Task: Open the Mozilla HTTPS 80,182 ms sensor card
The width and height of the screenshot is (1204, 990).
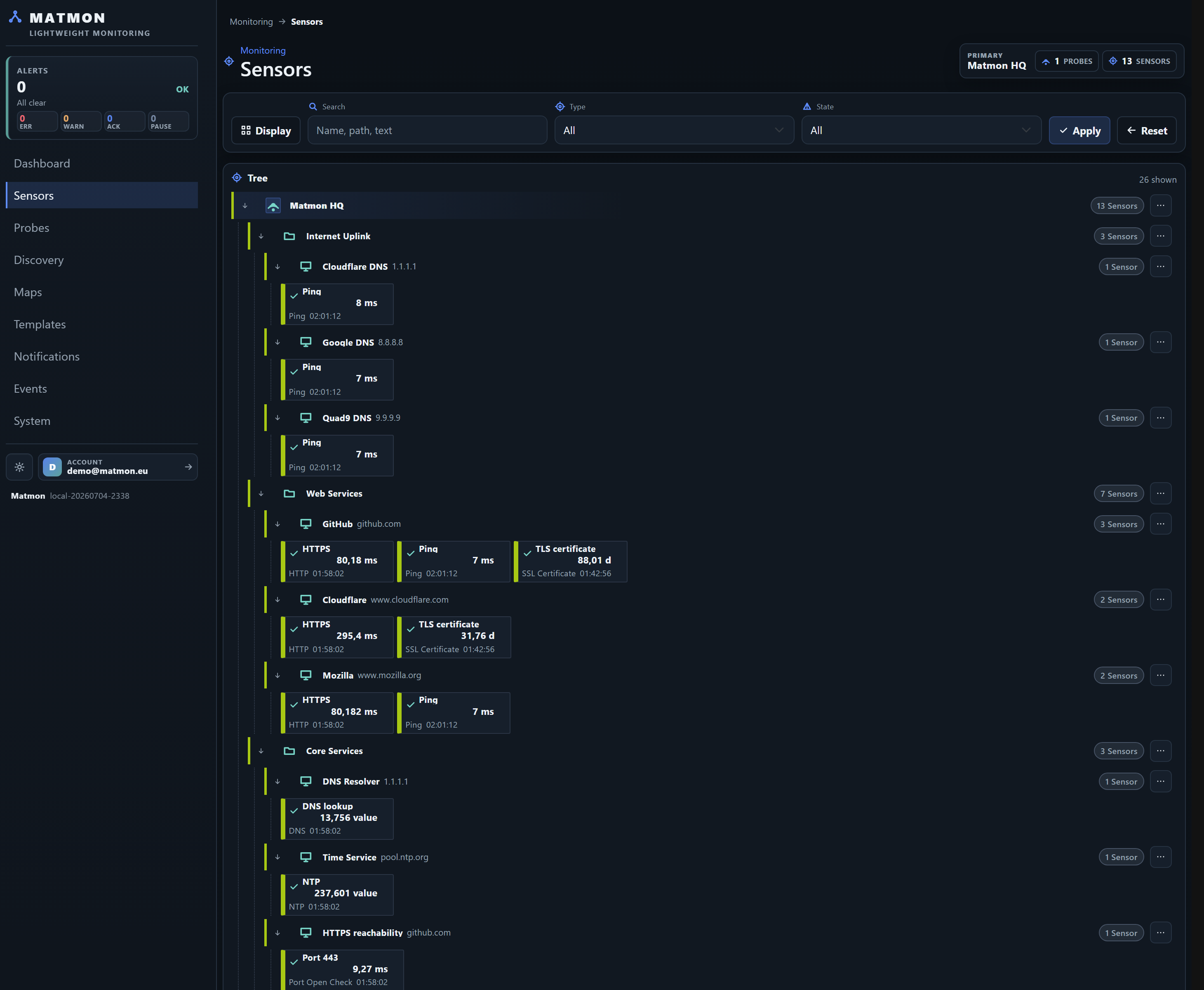Action: pos(337,713)
